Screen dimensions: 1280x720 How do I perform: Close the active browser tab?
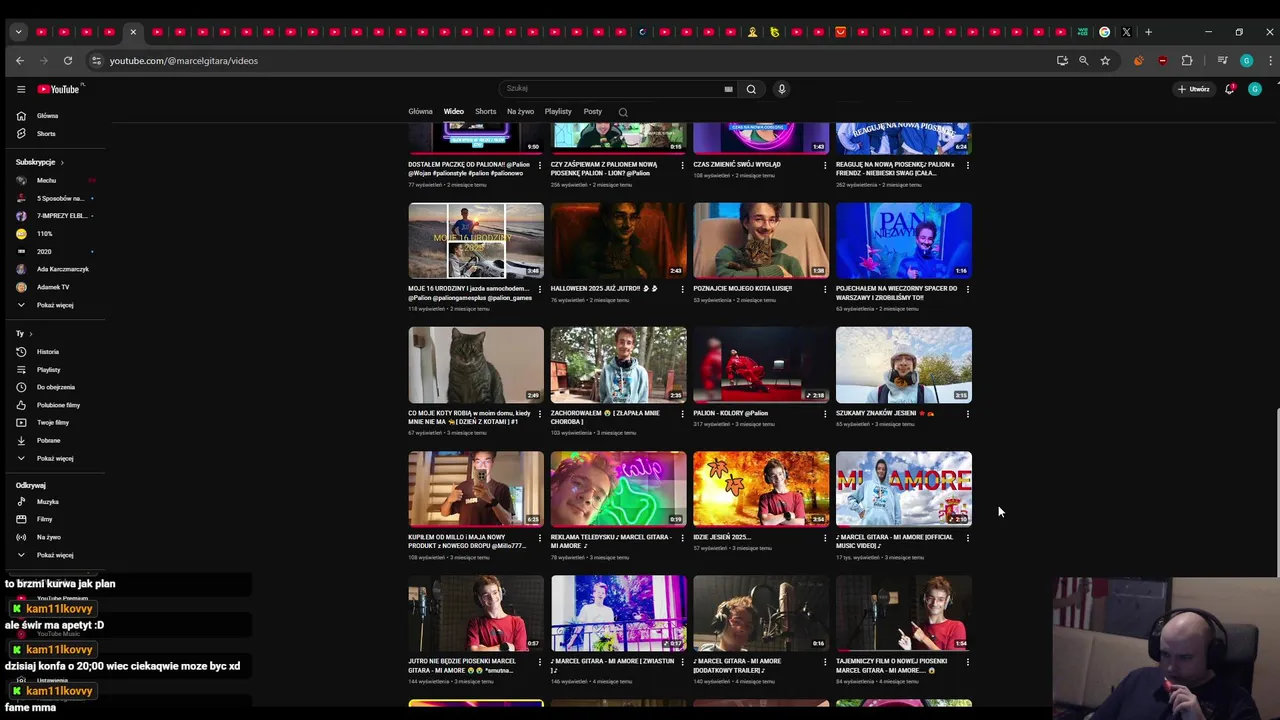pyautogui.click(x=133, y=32)
